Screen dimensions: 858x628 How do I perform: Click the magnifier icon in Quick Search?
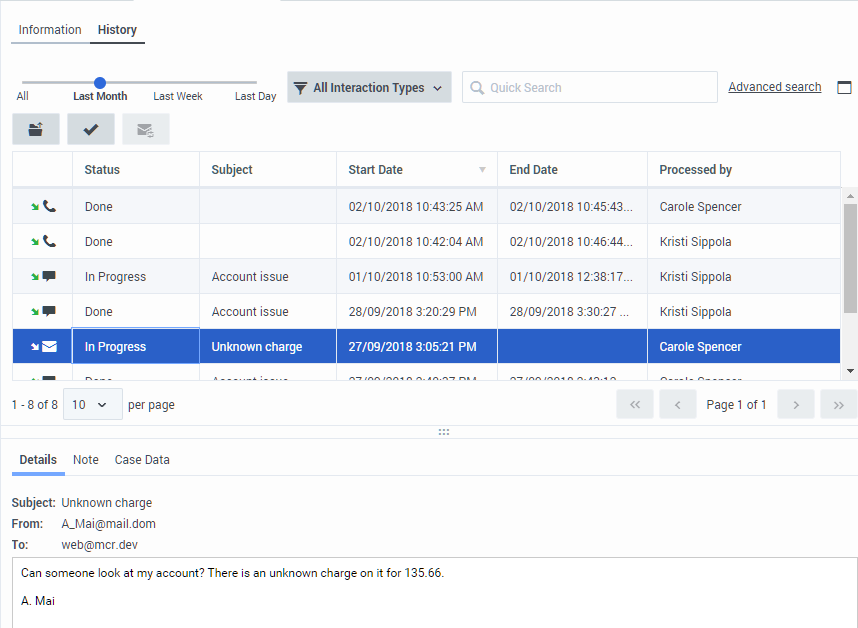[x=477, y=88]
